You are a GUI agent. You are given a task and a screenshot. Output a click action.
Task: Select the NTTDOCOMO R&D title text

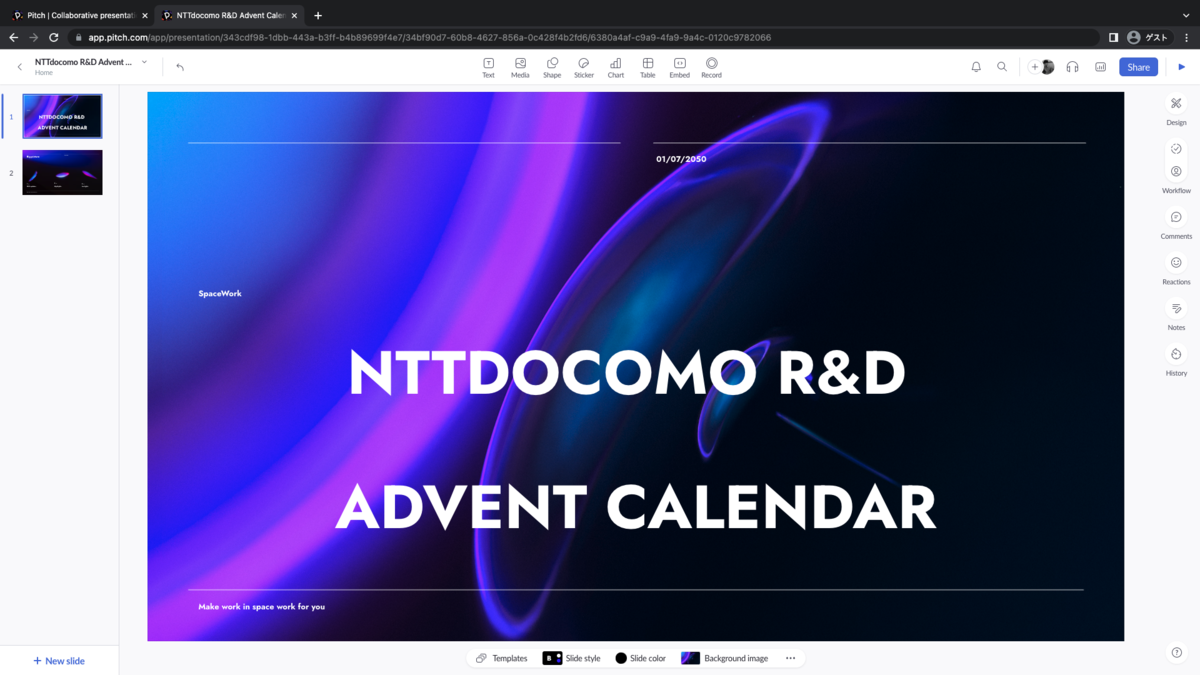tap(627, 373)
